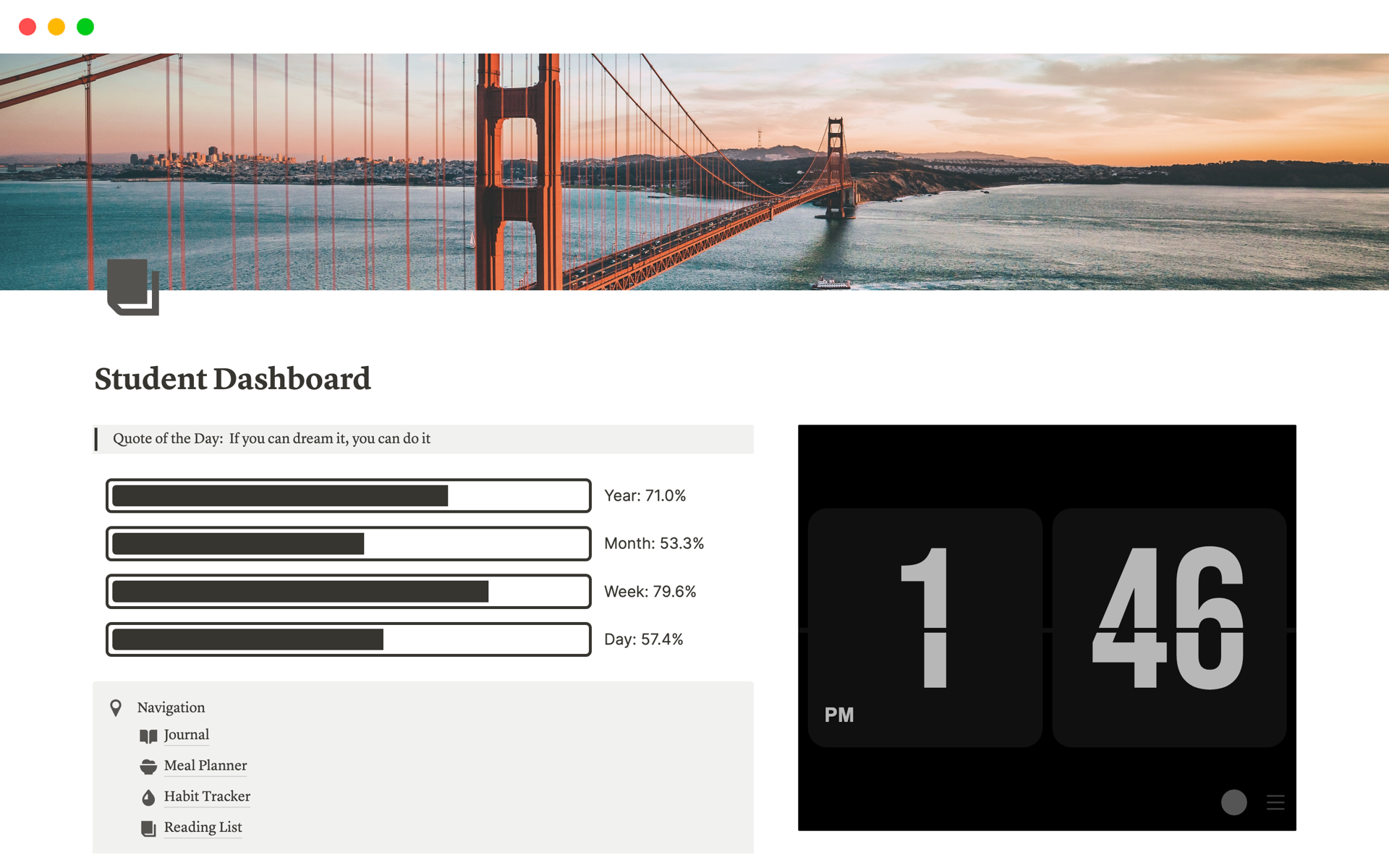Click the Quote of the Day text field

click(421, 438)
